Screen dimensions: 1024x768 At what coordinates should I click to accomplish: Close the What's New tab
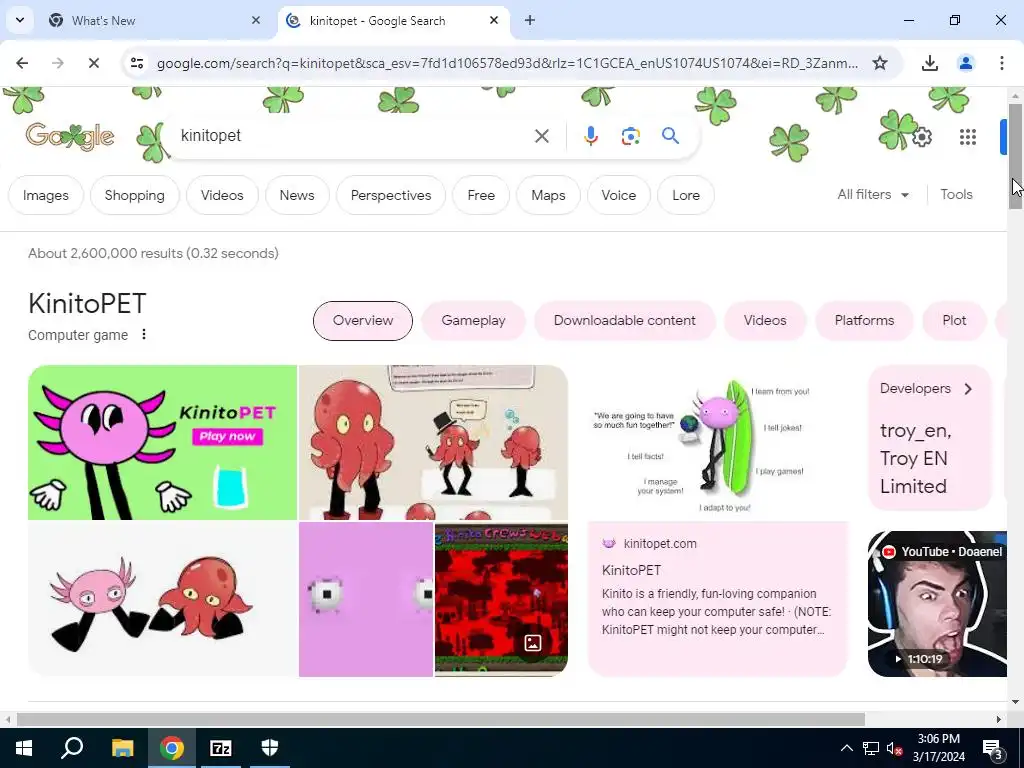[256, 20]
